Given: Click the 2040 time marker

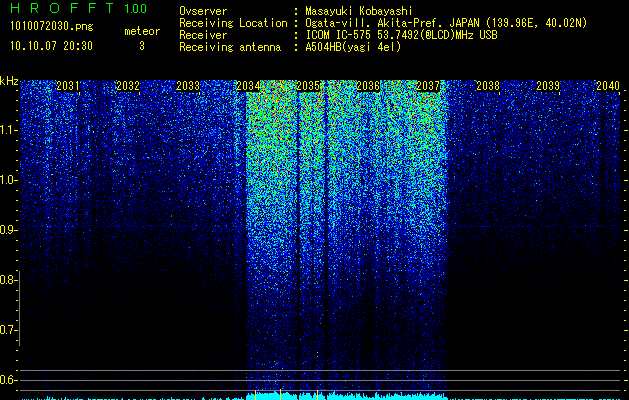Looking at the screenshot, I should [608, 86].
